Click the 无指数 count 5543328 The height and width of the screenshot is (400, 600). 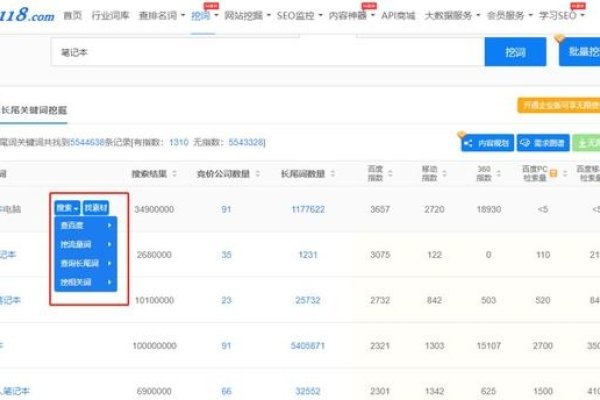point(246,142)
